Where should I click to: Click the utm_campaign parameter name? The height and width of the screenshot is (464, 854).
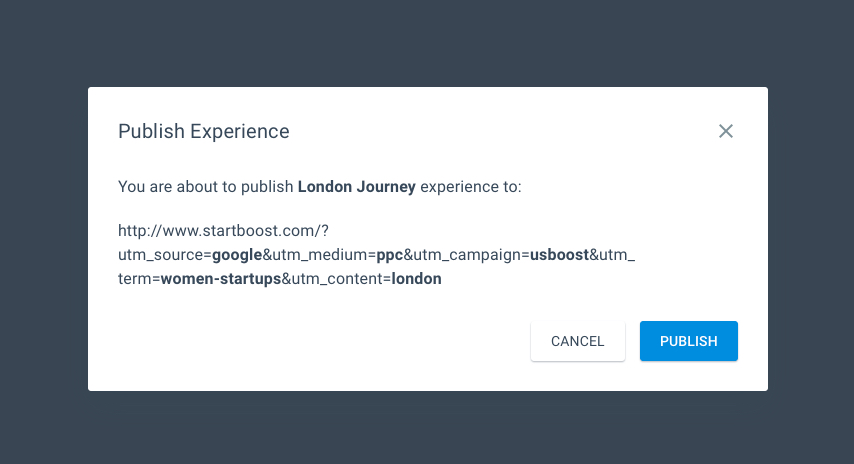tap(466, 255)
